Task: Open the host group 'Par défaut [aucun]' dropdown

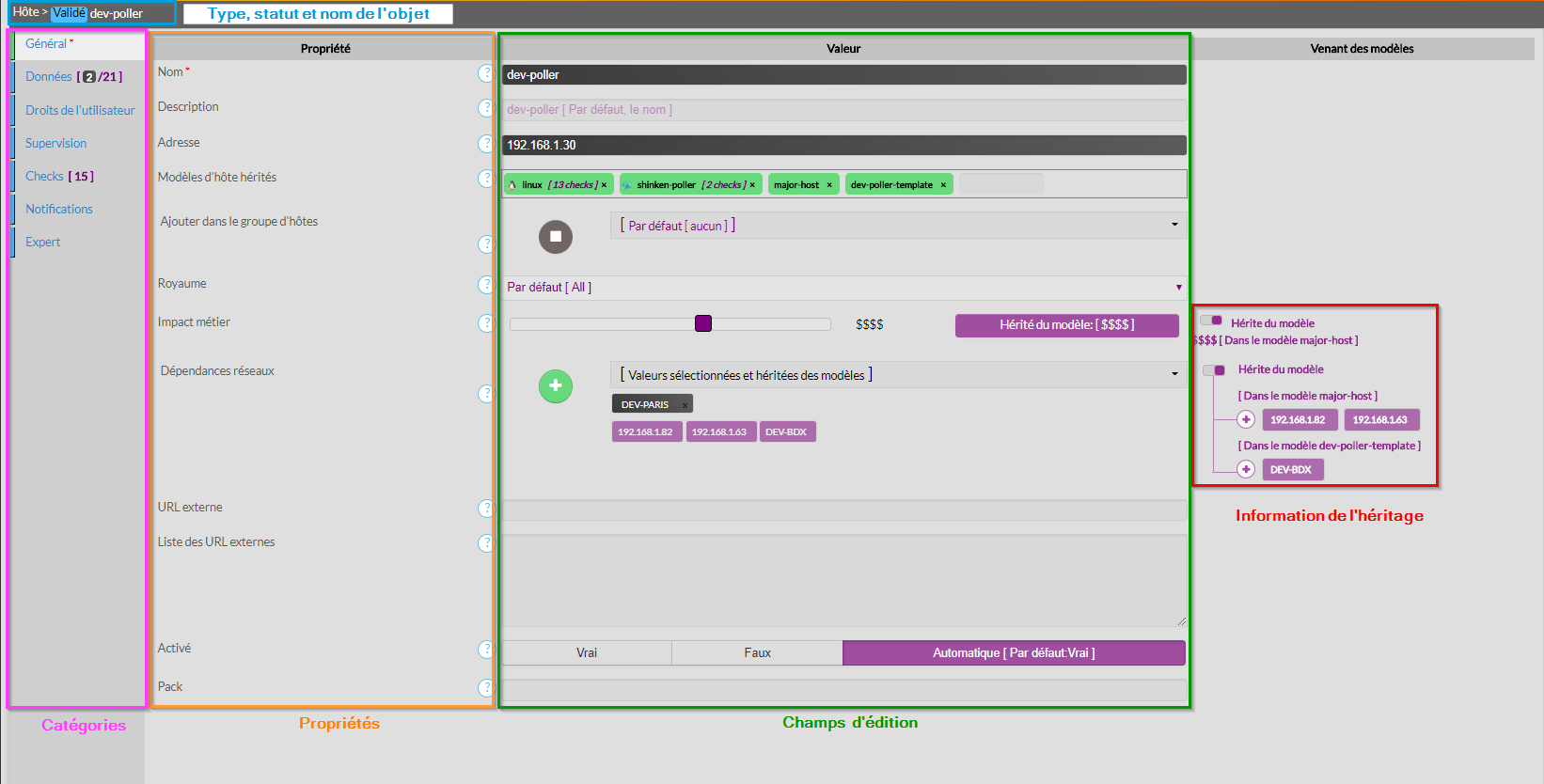Action: pos(897,226)
